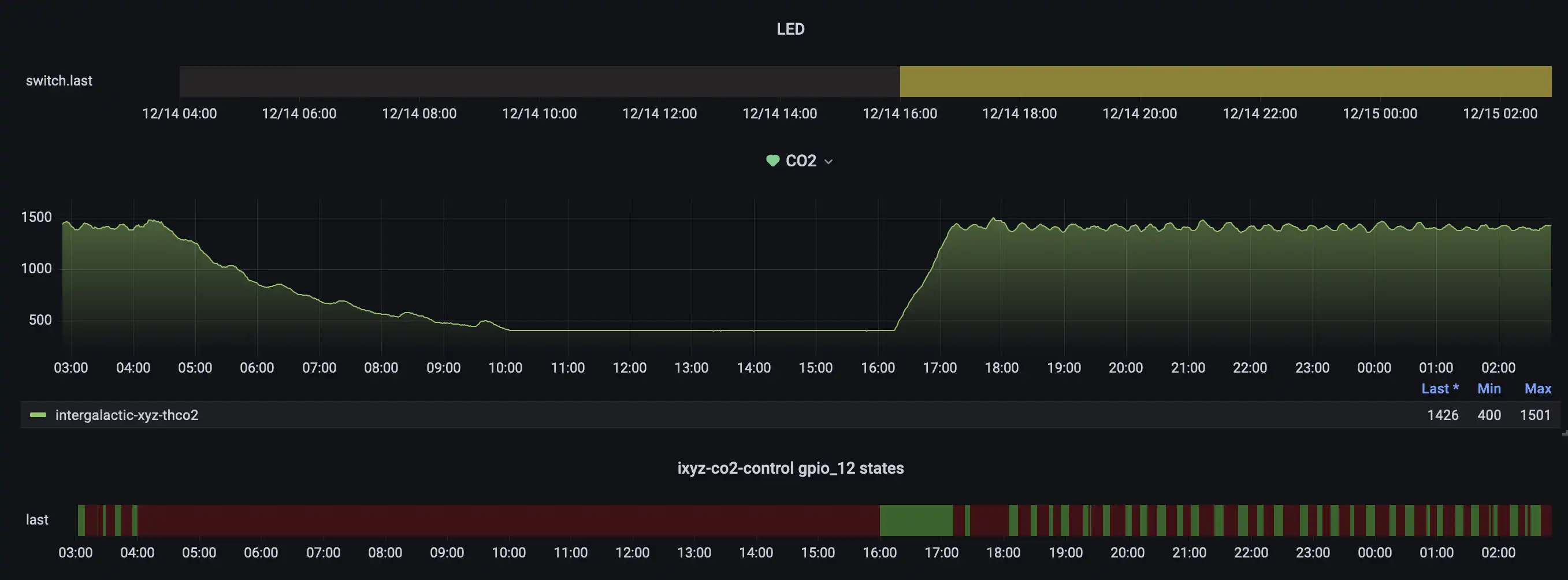This screenshot has width=1568, height=580.
Task: Click the CO2 panel title text
Action: 800,161
